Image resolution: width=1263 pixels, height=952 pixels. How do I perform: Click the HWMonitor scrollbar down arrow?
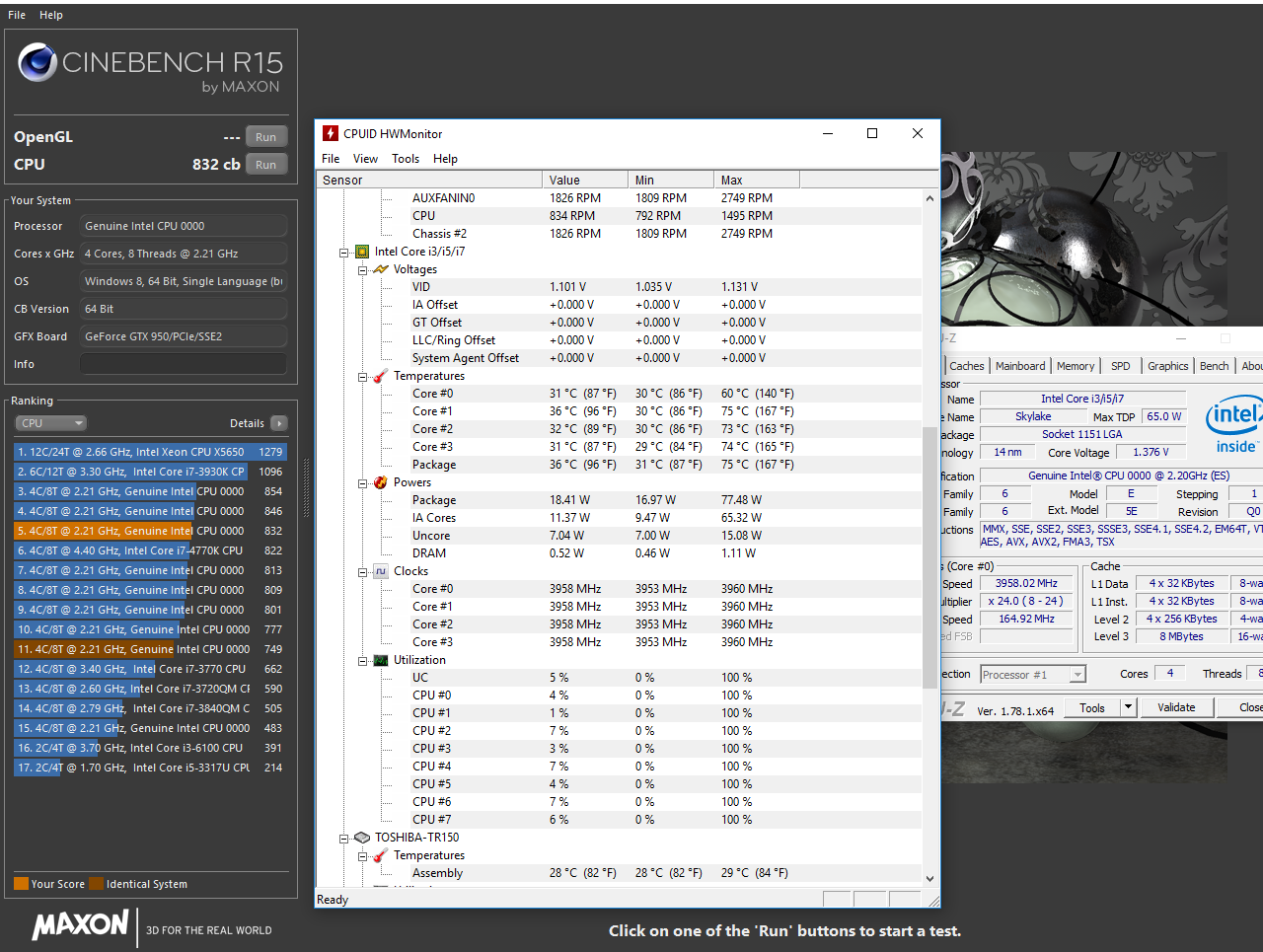[x=929, y=878]
